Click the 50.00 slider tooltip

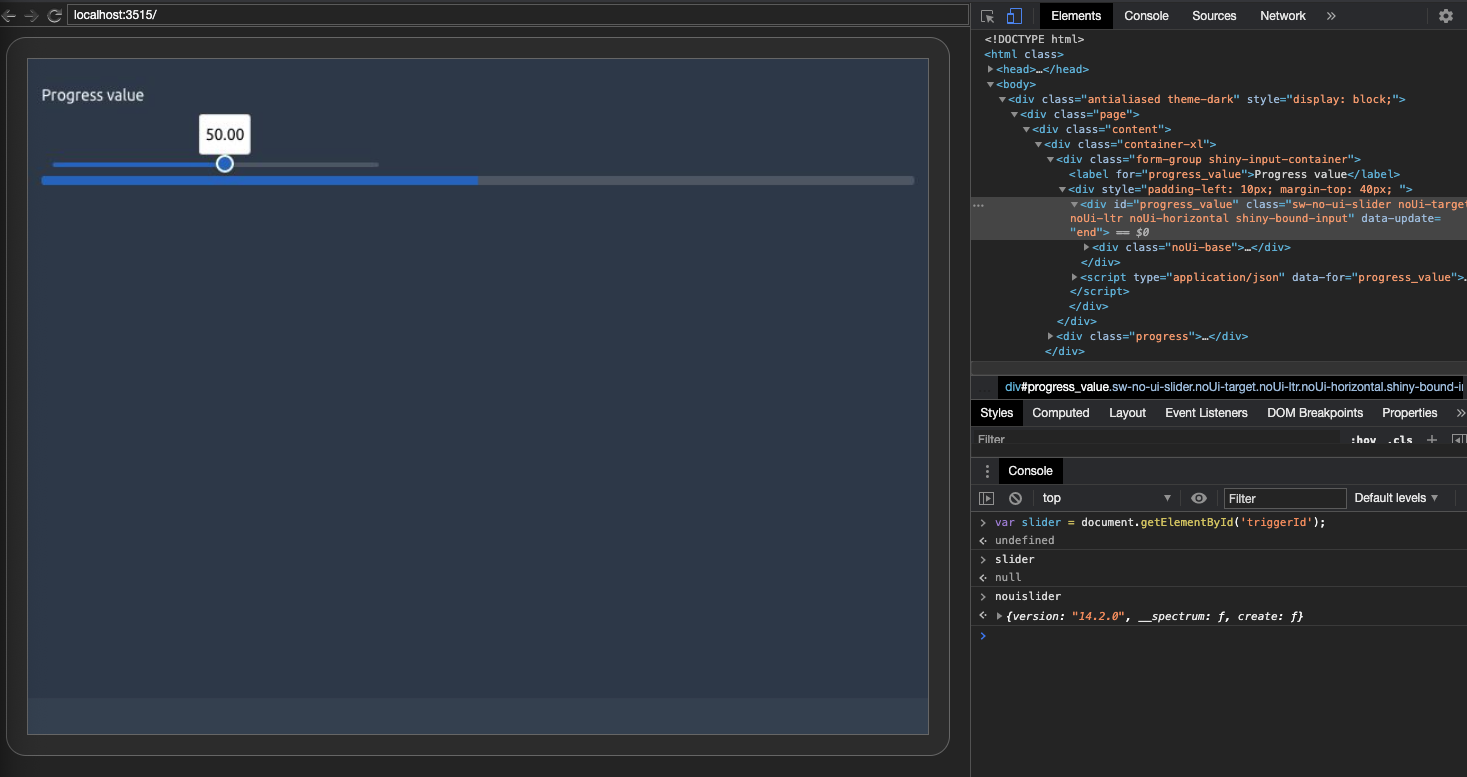225,134
